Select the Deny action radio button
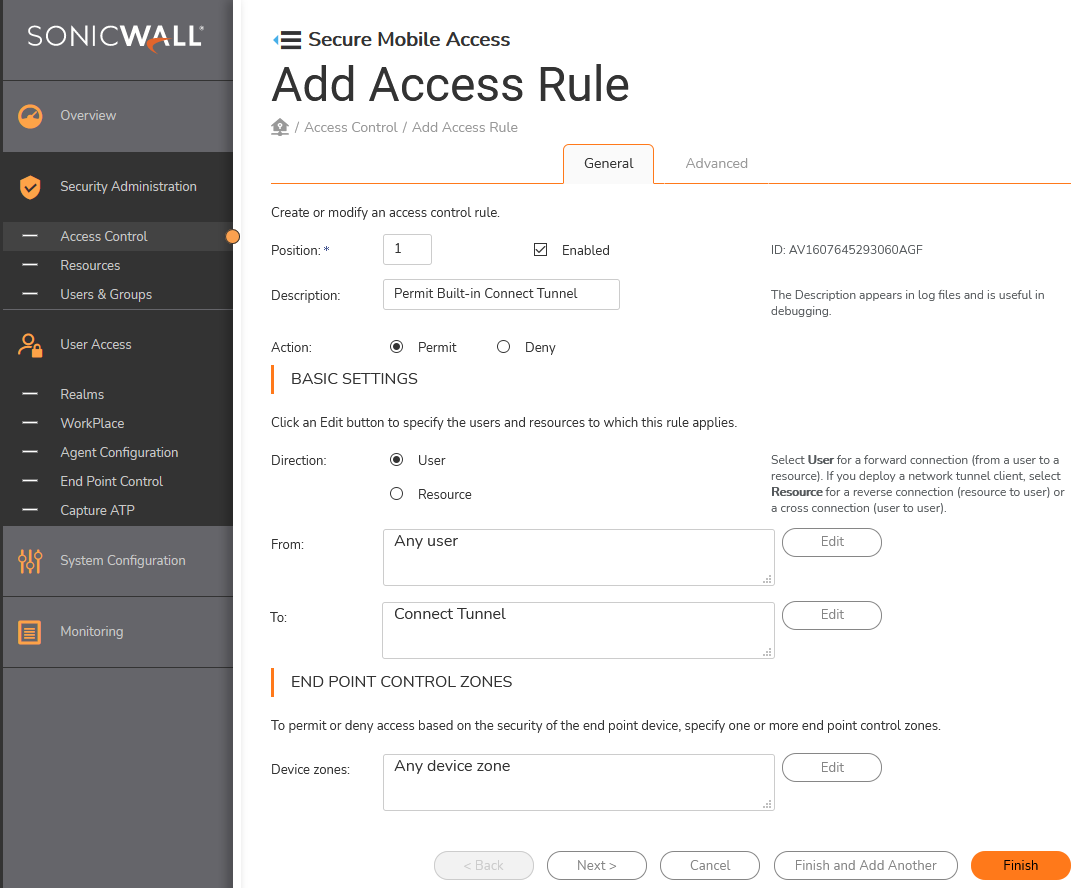The image size is (1089, 888). coord(504,346)
